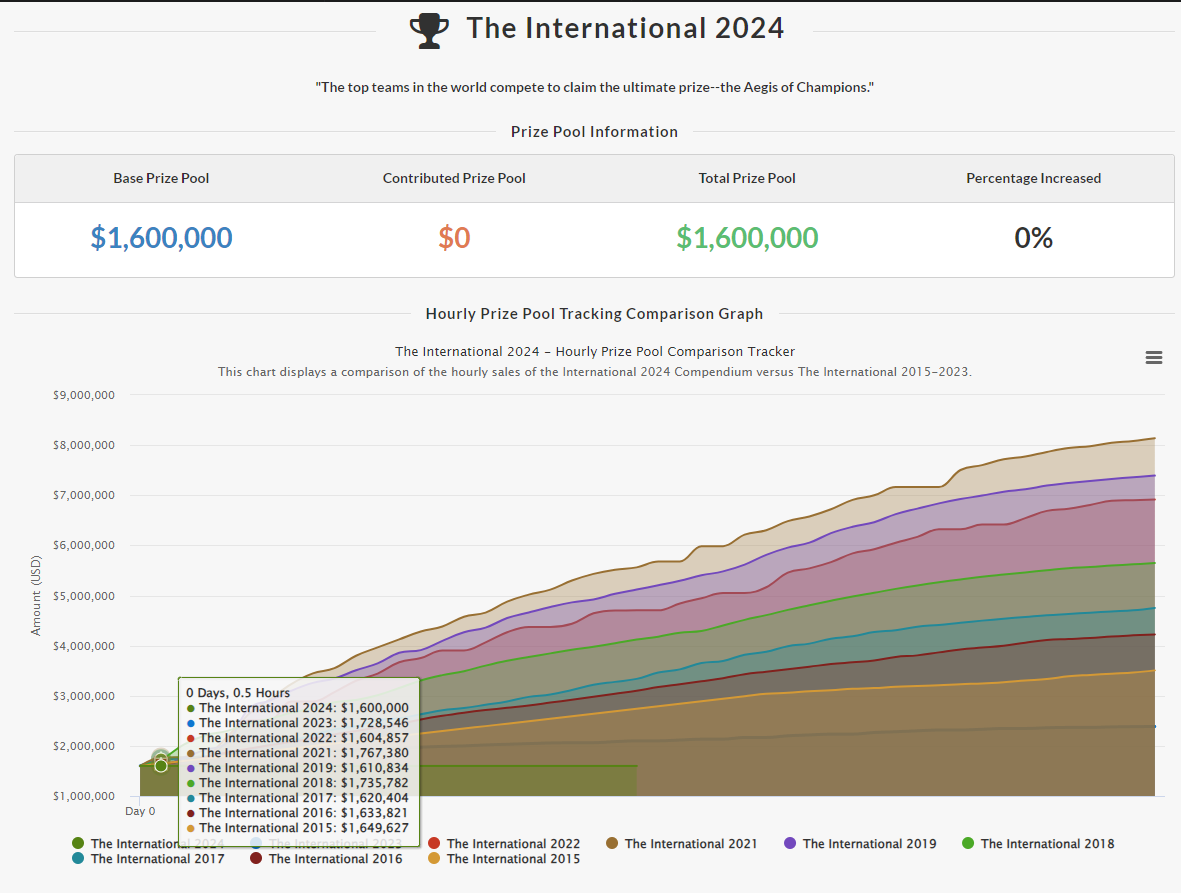Toggle The International 2021 series in legend
Screen dimensions: 1181x893
[682, 843]
